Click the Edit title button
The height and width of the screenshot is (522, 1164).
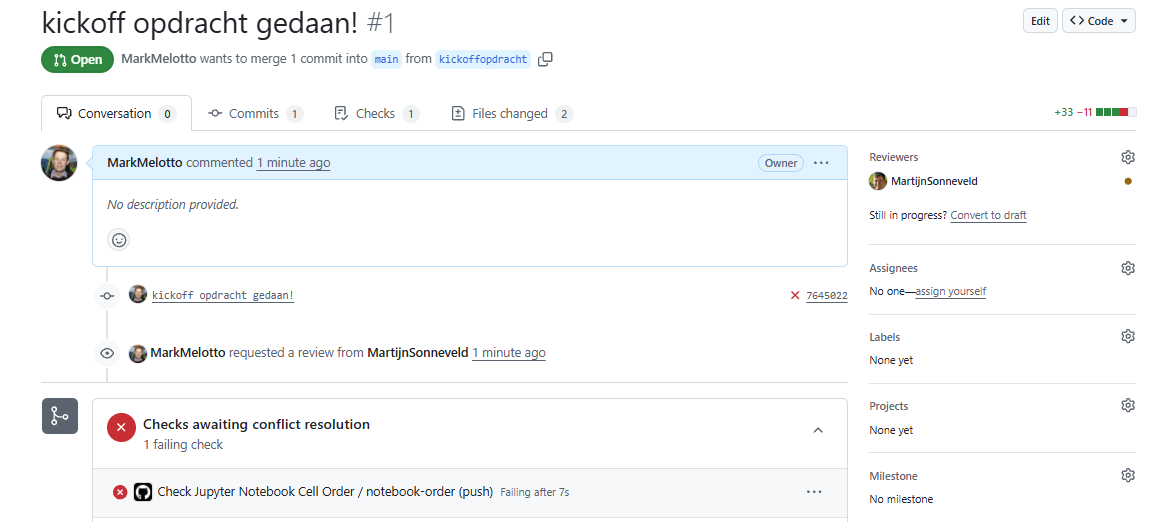pyautogui.click(x=1040, y=21)
